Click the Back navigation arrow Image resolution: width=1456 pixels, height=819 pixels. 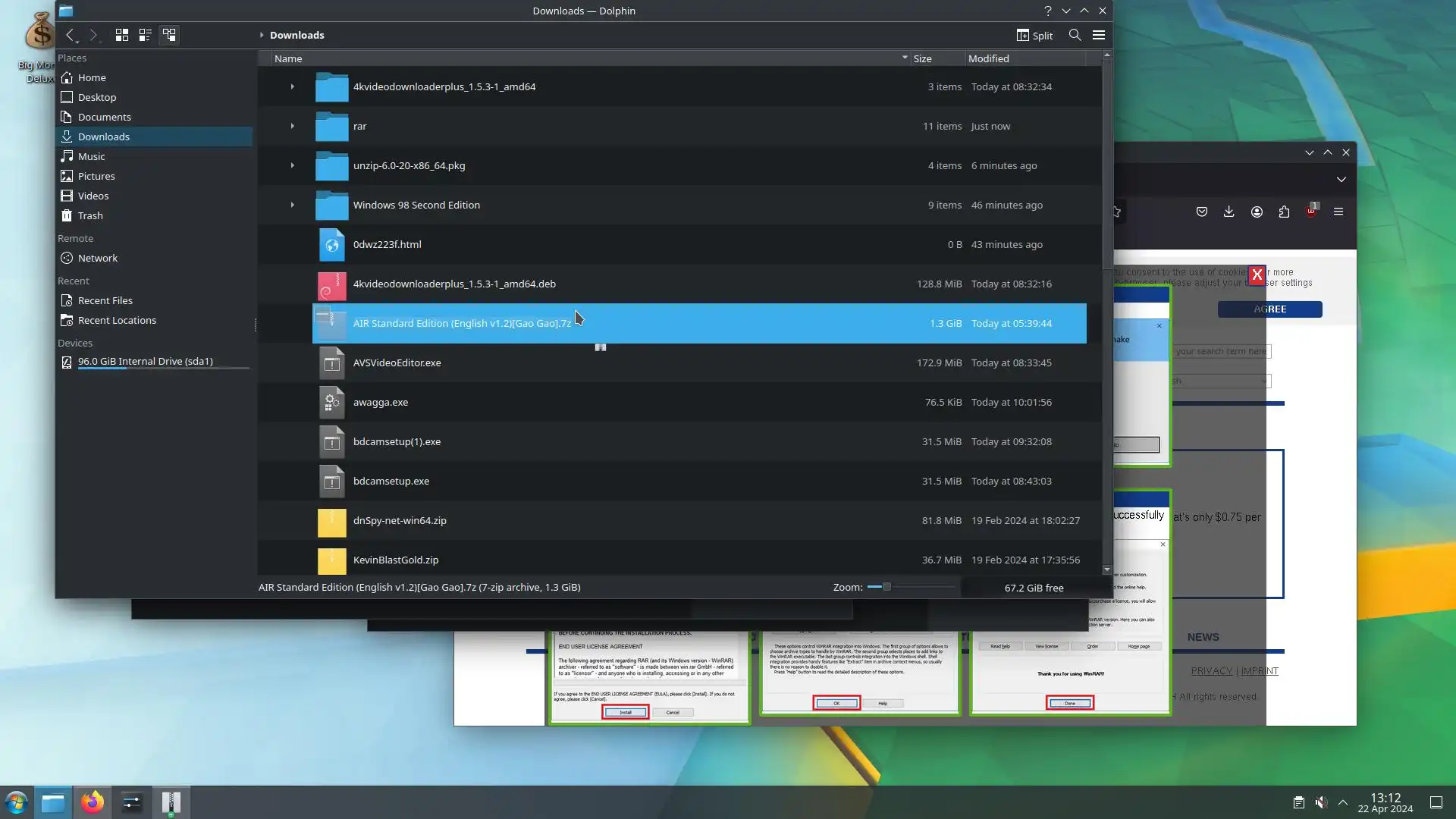pos(70,35)
